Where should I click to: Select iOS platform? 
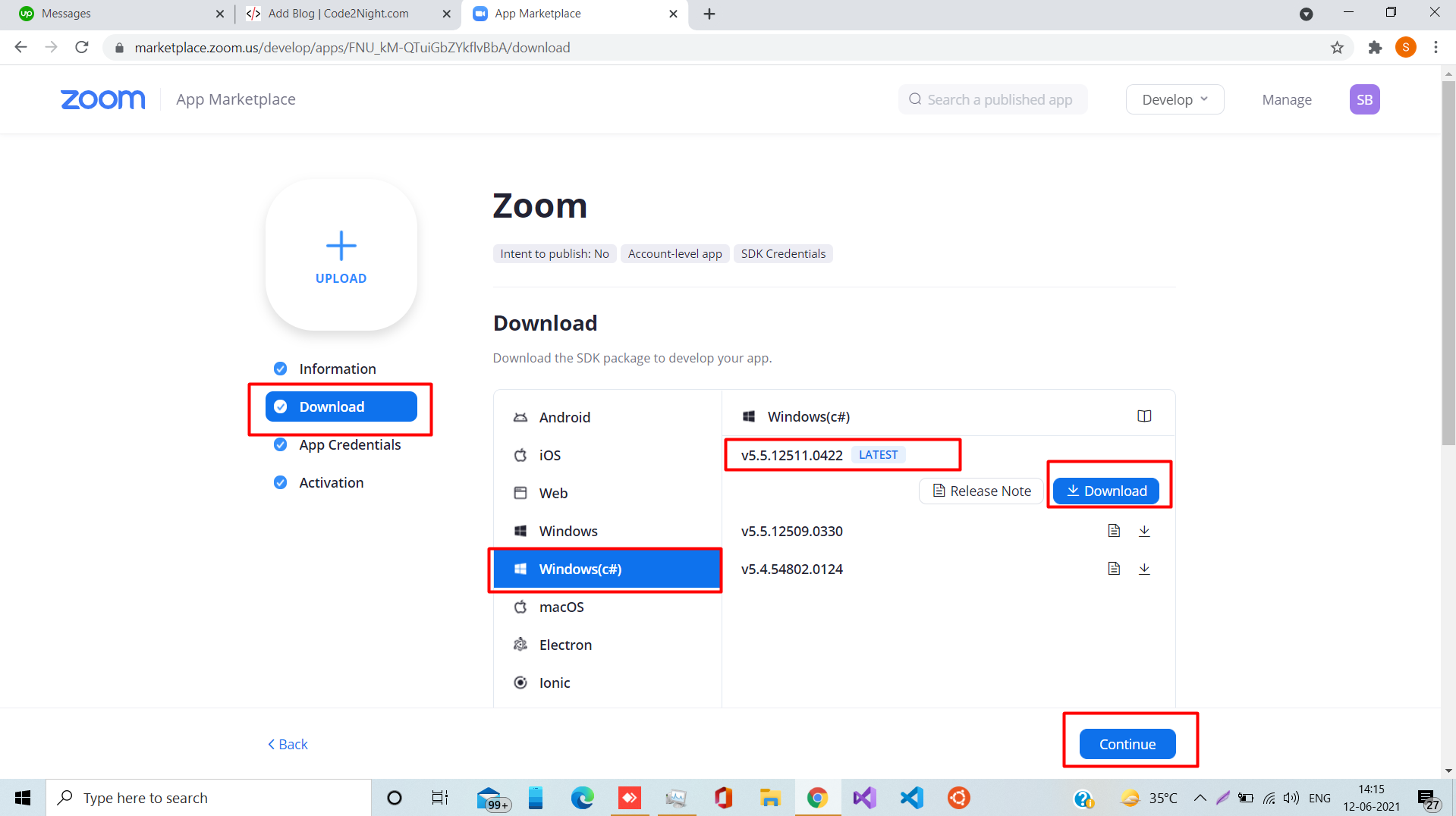point(607,455)
